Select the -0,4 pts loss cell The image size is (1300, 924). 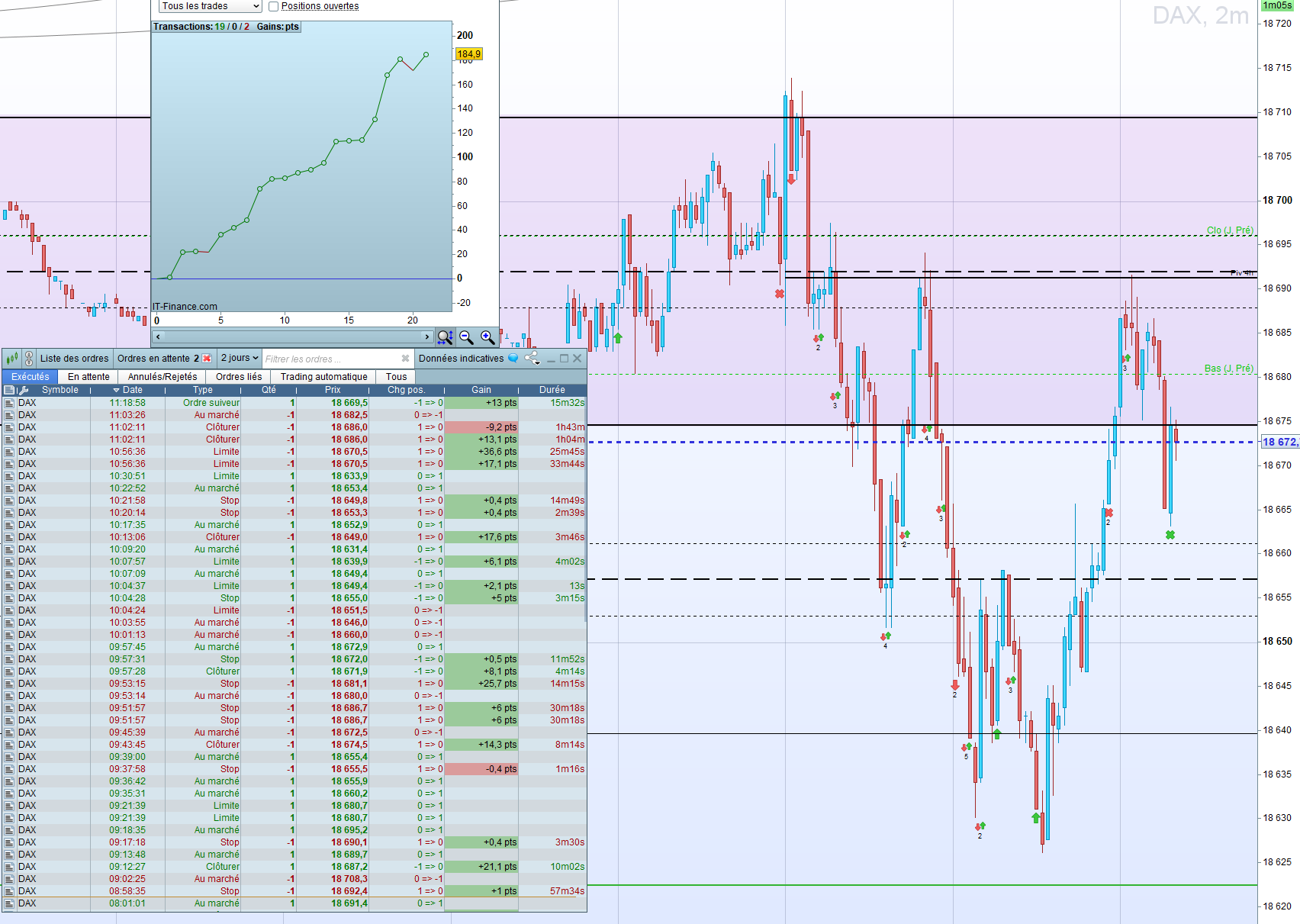click(481, 769)
